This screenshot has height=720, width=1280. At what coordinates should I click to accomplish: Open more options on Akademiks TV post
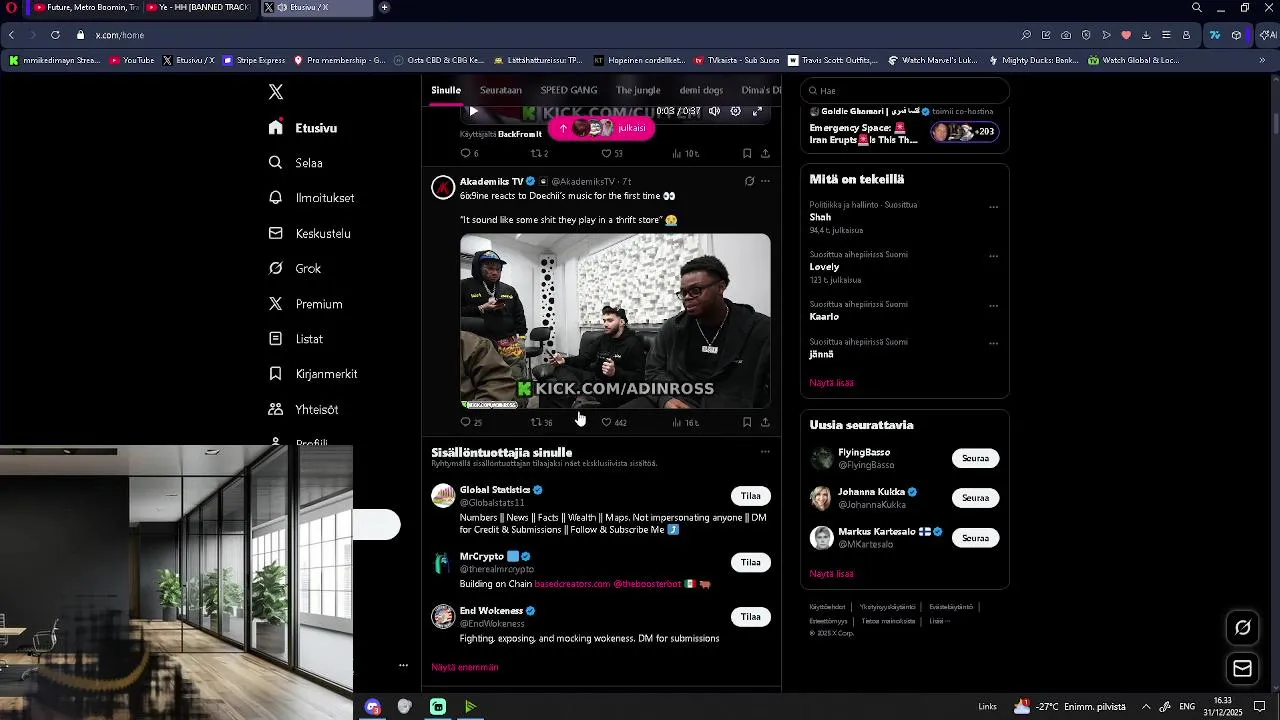tap(765, 181)
